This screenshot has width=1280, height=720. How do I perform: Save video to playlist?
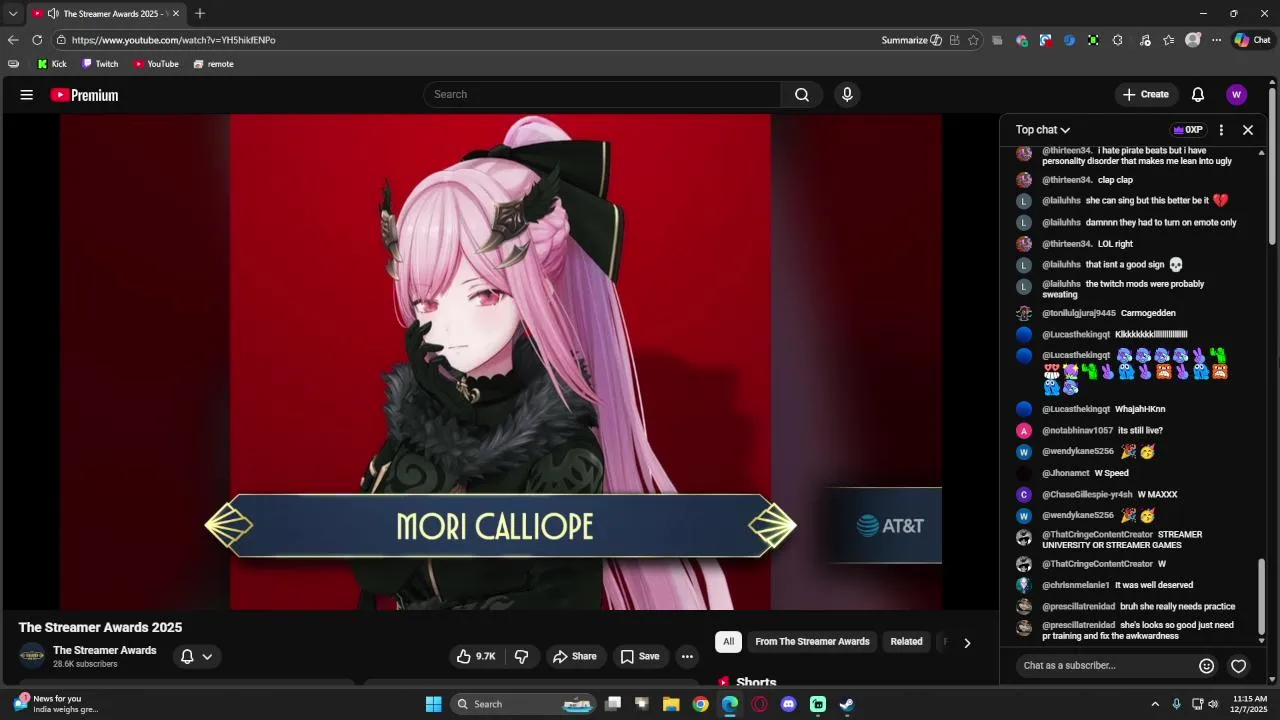(x=640, y=656)
